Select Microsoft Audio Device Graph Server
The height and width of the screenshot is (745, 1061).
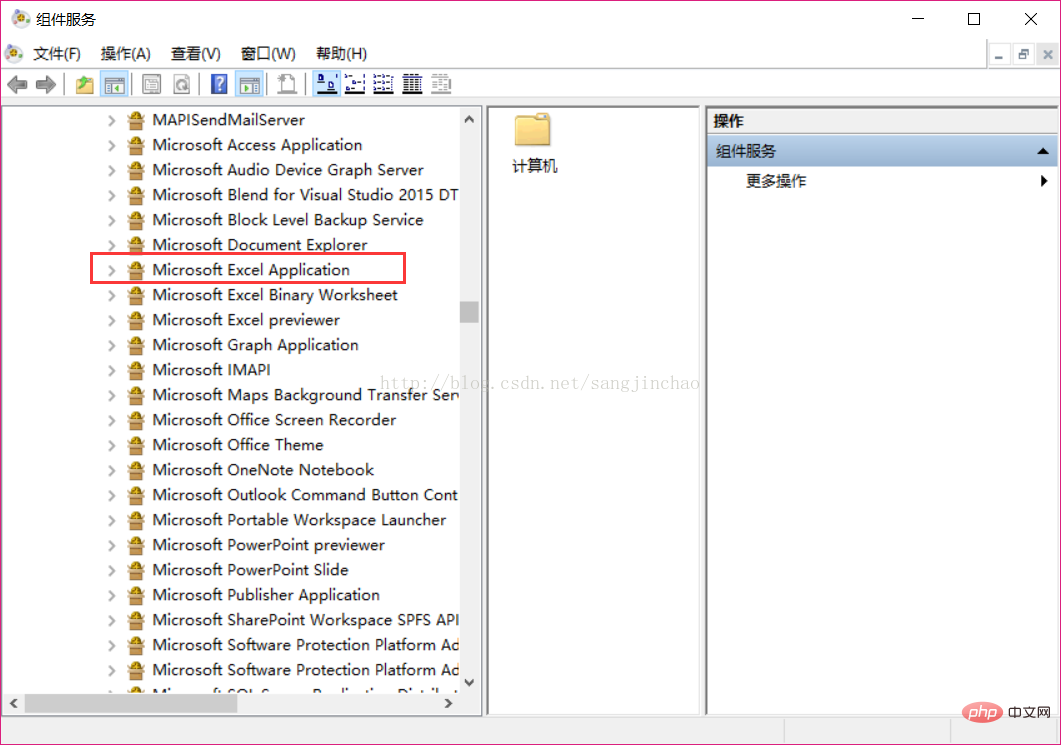point(288,170)
